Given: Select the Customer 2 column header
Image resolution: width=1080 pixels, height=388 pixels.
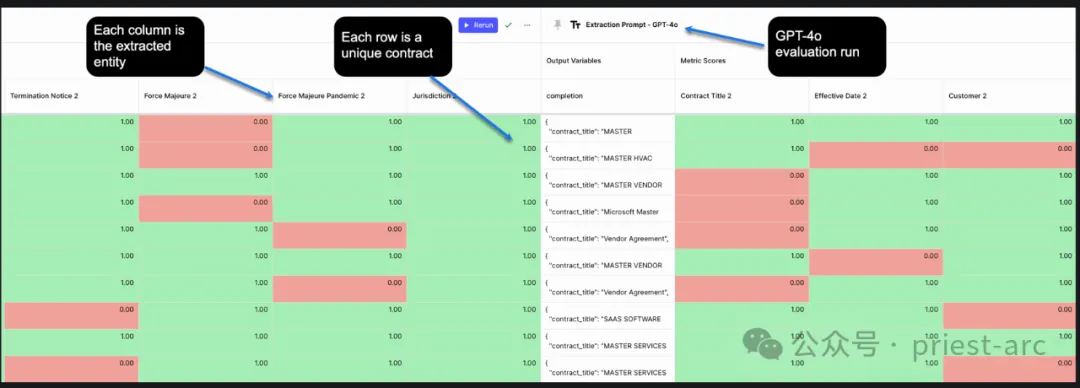Looking at the screenshot, I should coord(967,96).
